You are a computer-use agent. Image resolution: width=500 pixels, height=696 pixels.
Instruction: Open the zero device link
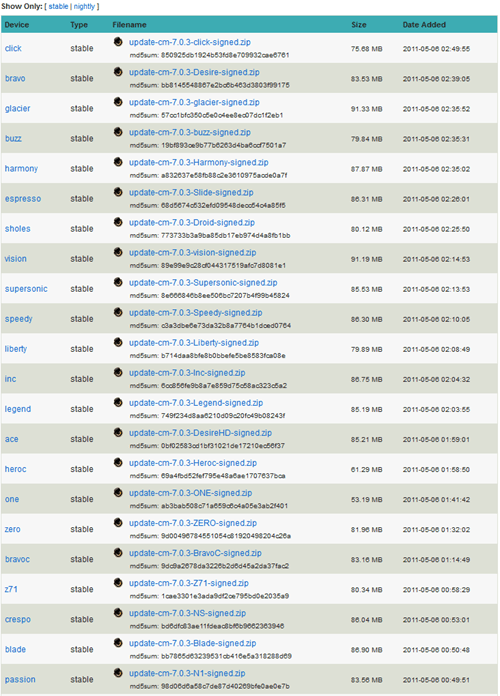click(12, 530)
